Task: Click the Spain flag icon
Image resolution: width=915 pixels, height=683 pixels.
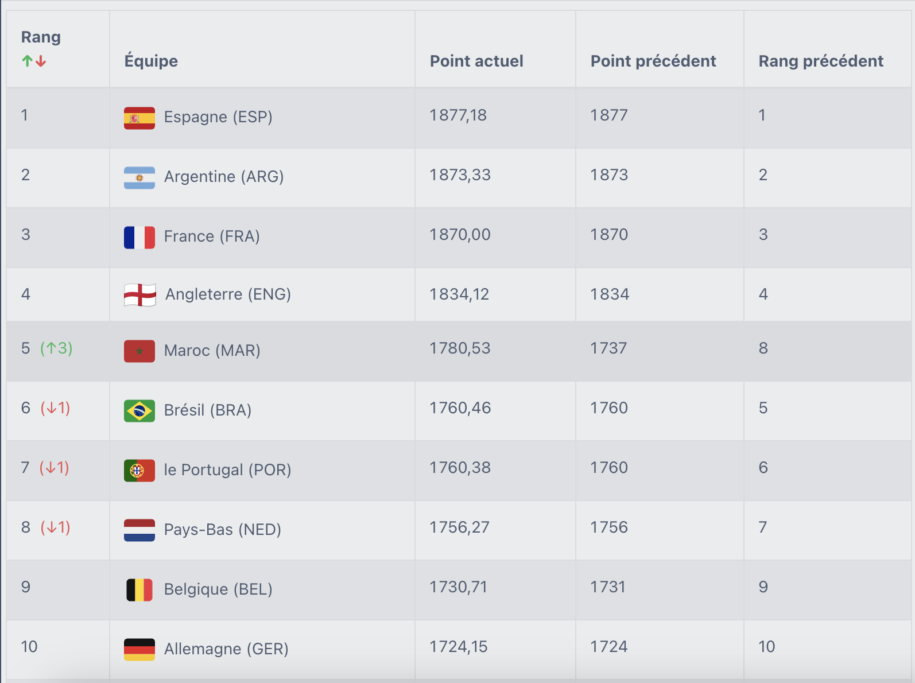Action: (139, 118)
